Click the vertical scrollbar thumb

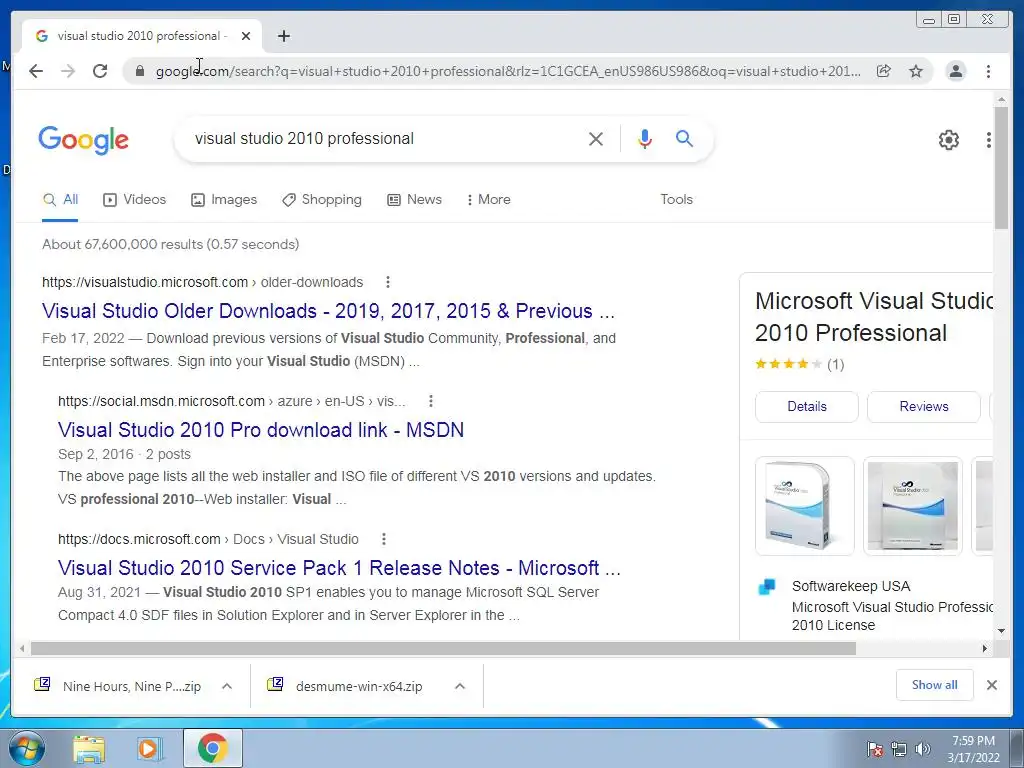[1001, 168]
